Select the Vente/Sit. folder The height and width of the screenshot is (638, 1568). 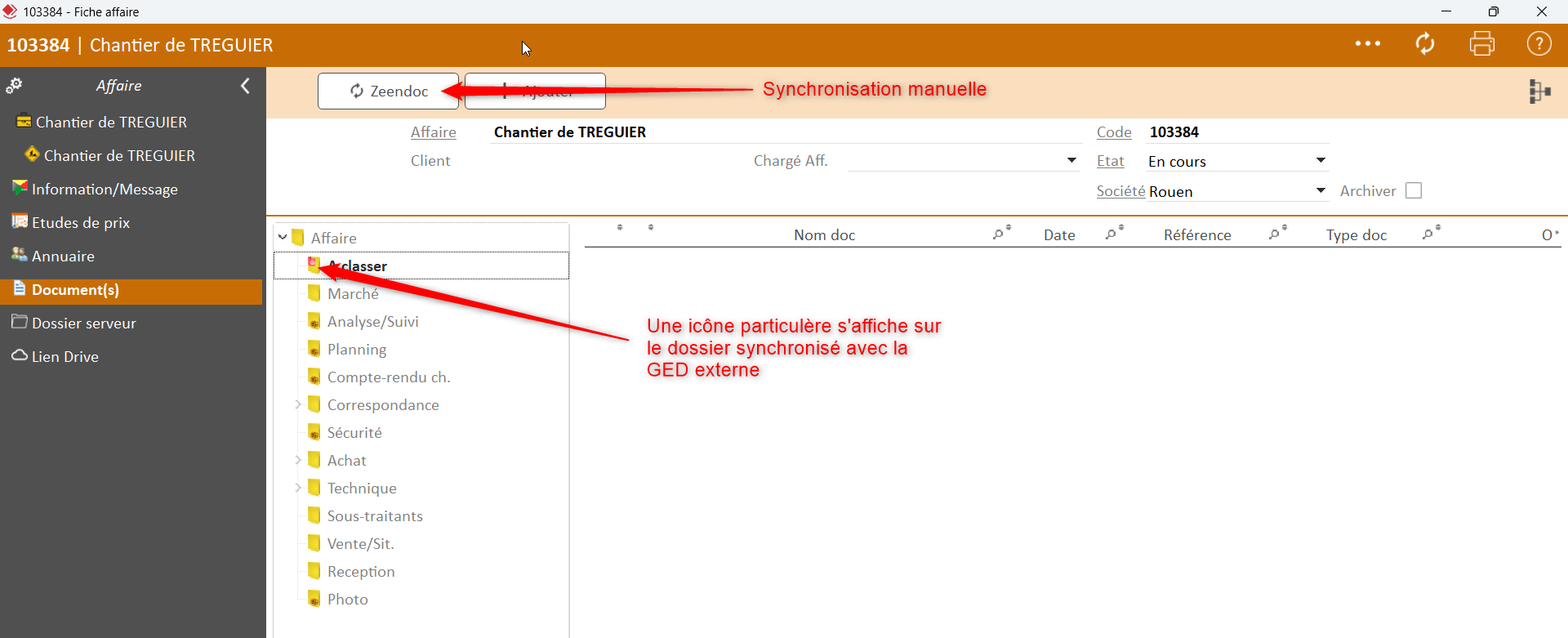point(360,544)
